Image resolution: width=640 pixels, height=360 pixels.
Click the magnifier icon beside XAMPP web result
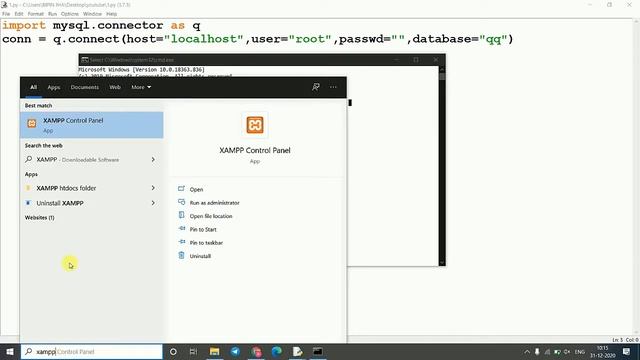29,159
